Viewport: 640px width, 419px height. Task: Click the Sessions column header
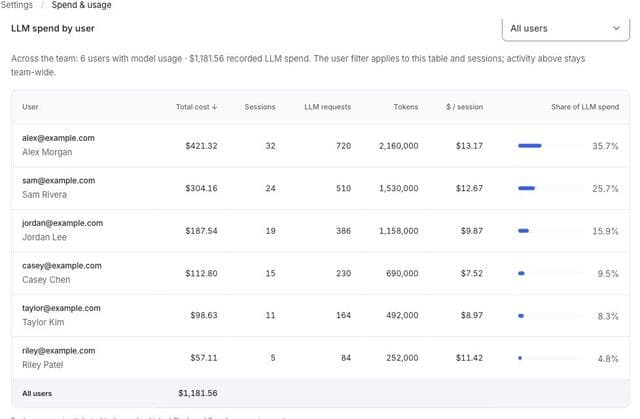(260, 107)
